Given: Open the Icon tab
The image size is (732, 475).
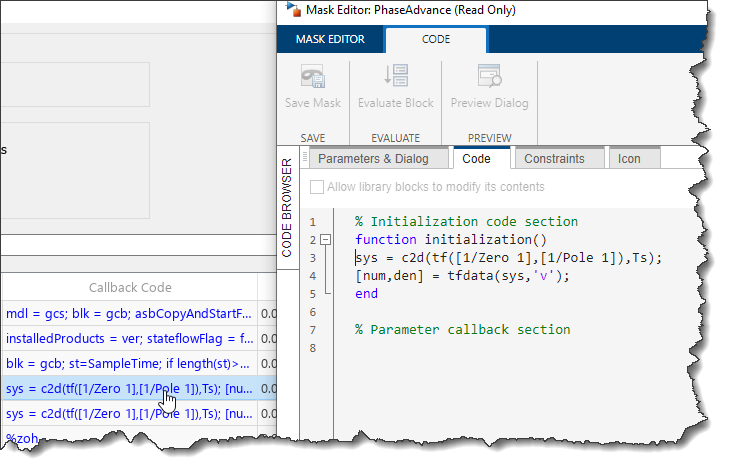Looking at the screenshot, I should point(629,158).
